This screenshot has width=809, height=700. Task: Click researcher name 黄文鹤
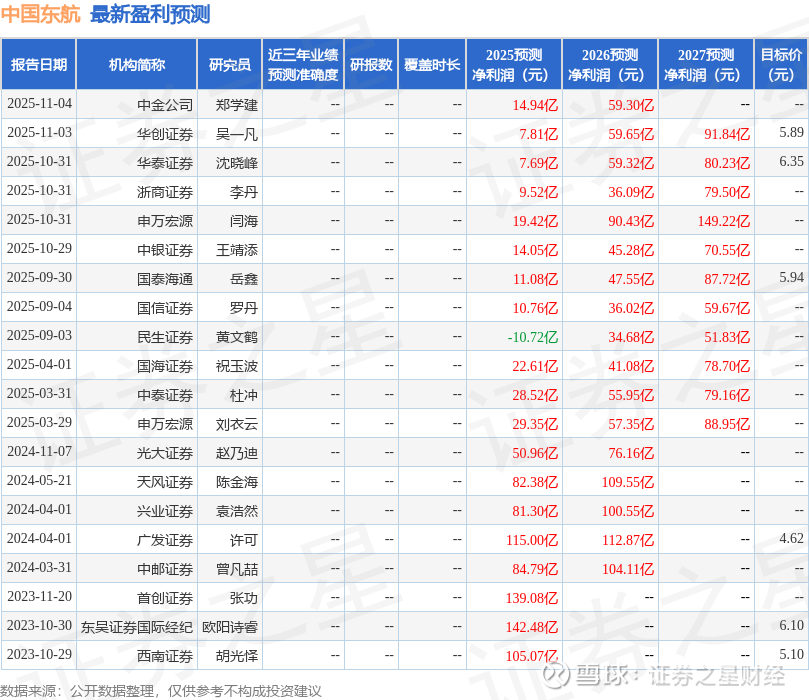(x=237, y=337)
